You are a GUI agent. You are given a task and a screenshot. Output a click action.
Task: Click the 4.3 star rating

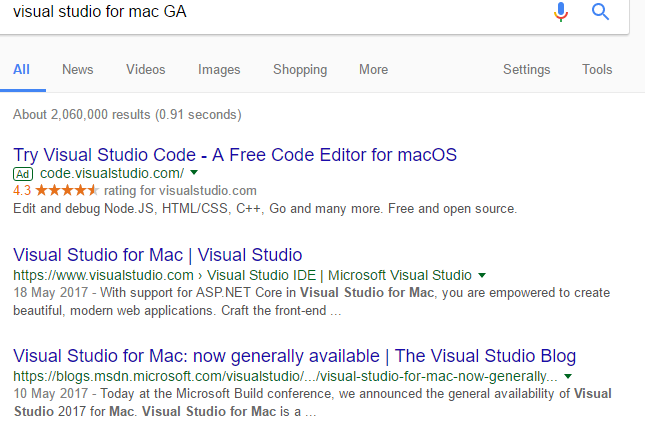point(56,190)
